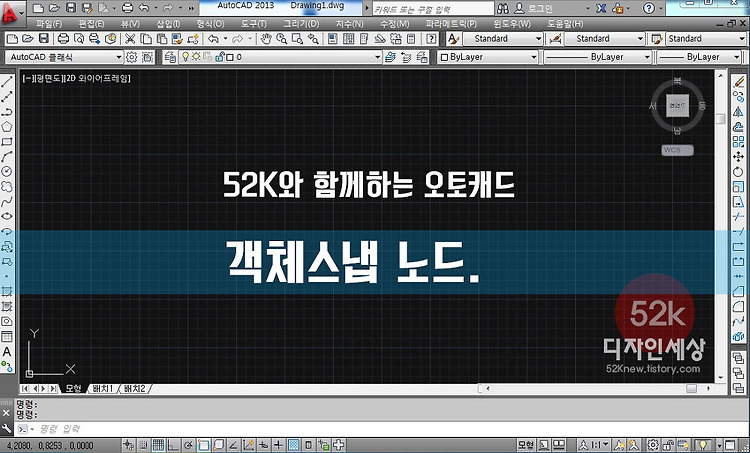Open the 그리기(D) menu

[301, 23]
